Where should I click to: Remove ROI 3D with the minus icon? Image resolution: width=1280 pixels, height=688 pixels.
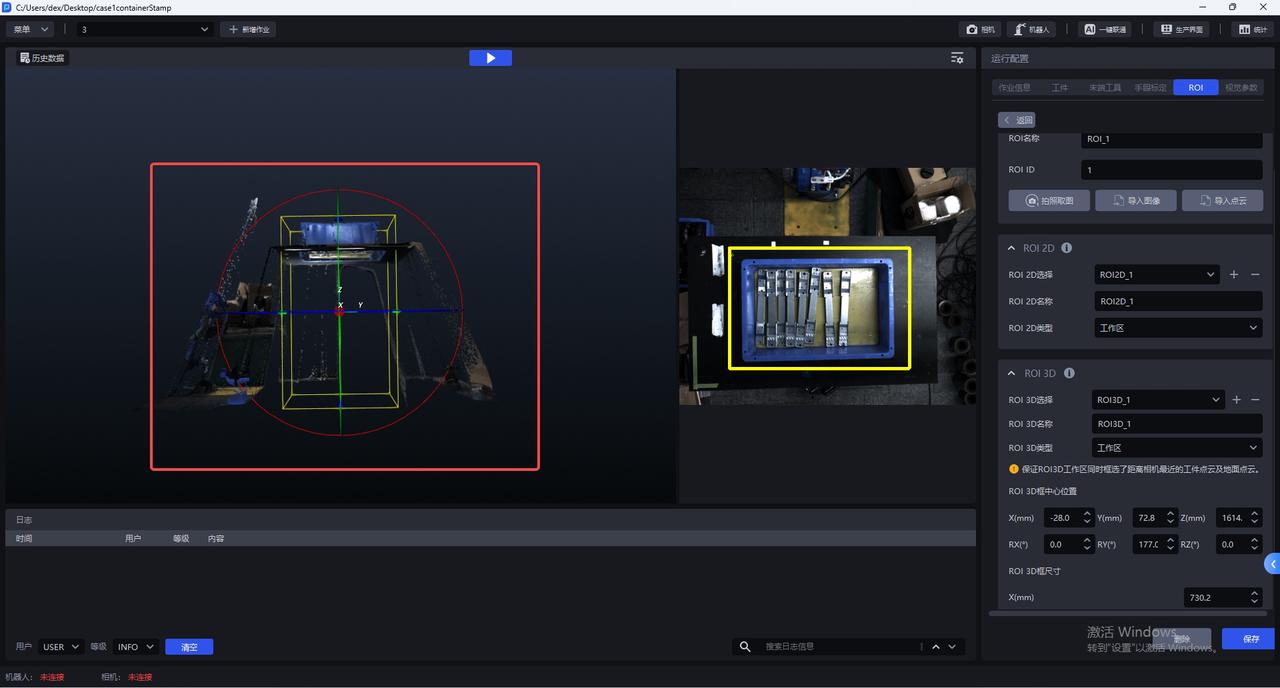tap(1255, 400)
